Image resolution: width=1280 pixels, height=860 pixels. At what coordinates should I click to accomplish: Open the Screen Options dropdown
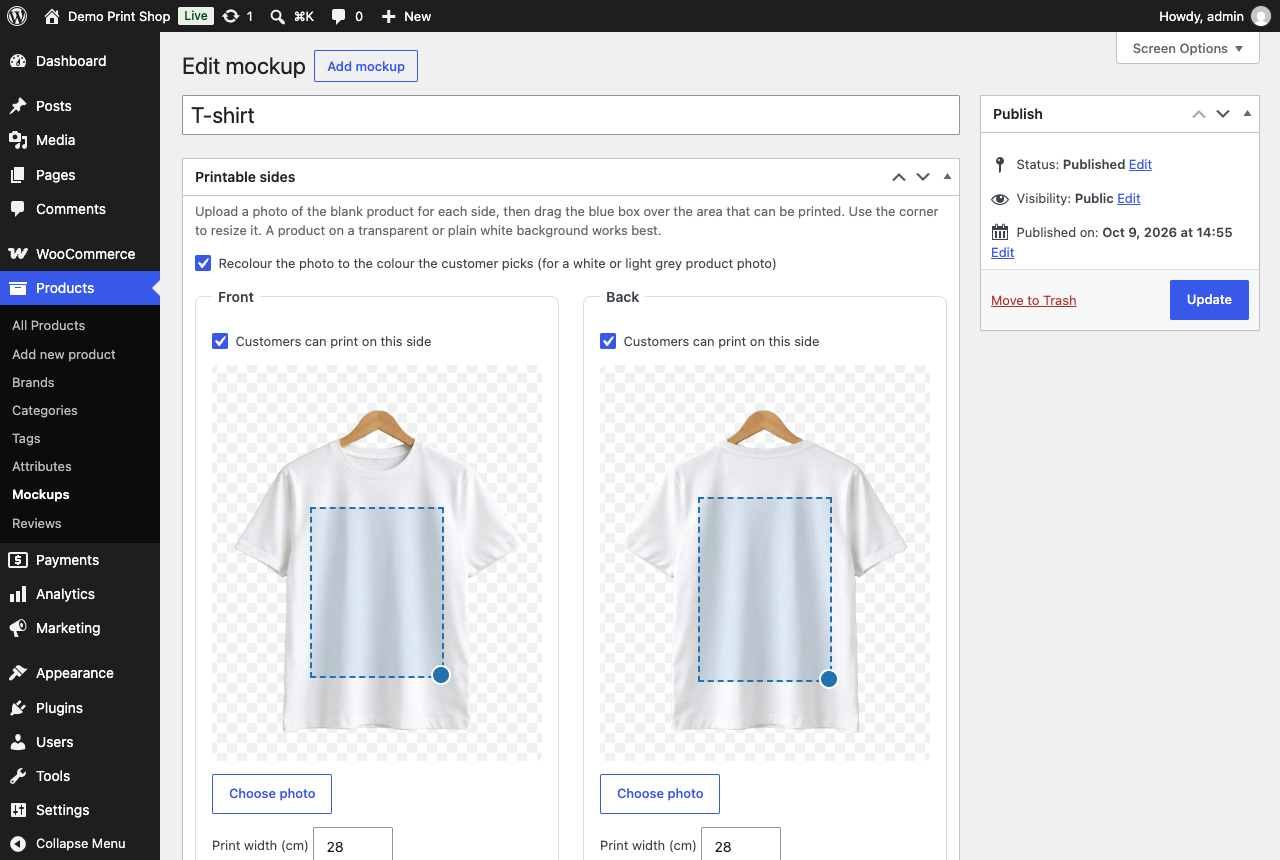[1188, 48]
